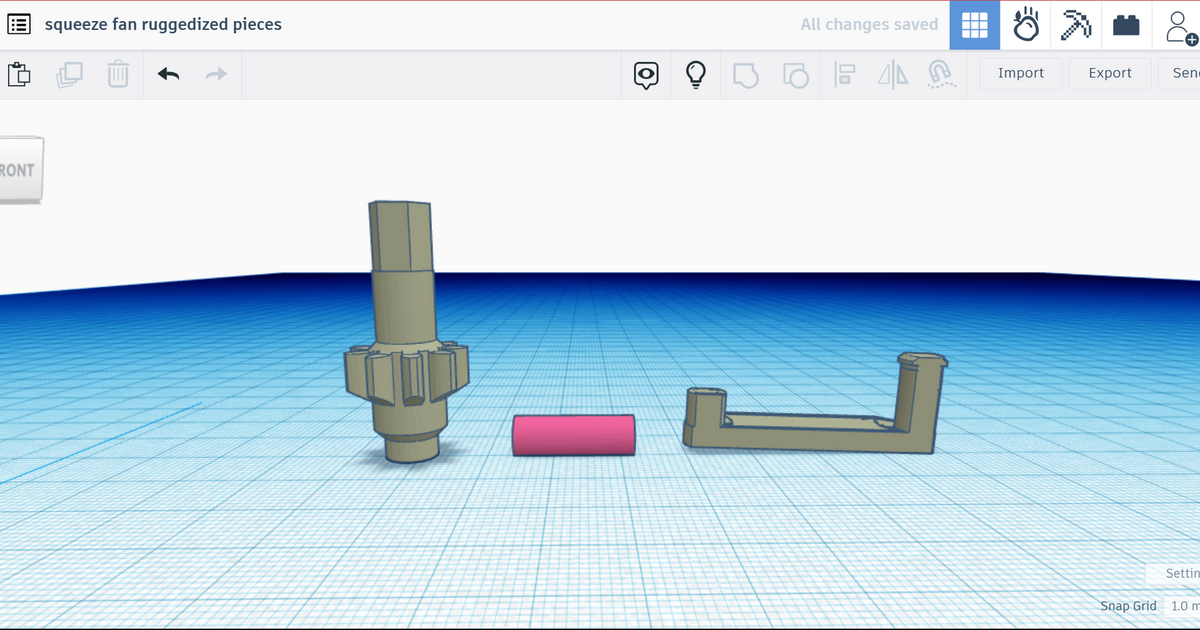Click the Undo arrow icon
This screenshot has width=1200, height=630.
tap(168, 74)
